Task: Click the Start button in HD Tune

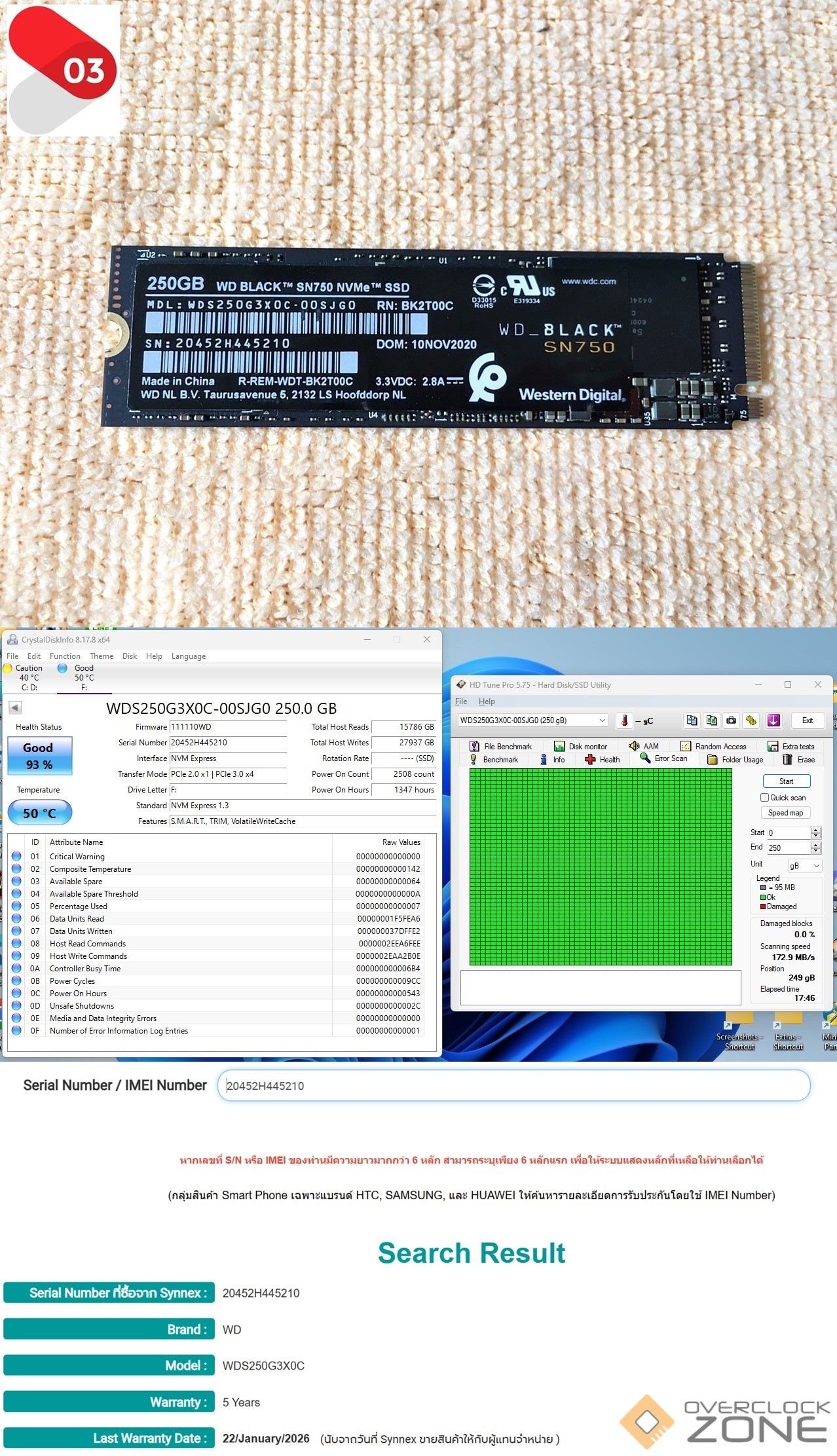Action: coord(786,781)
